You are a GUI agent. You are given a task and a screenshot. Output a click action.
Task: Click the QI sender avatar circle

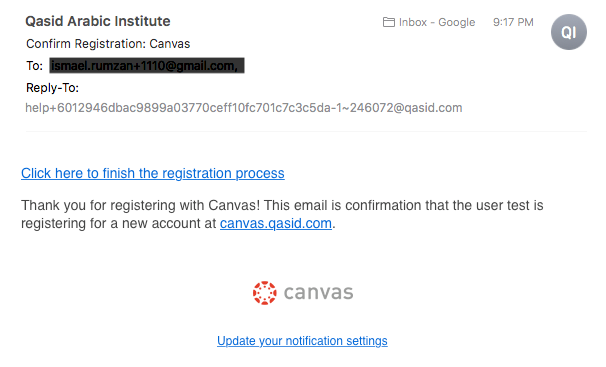[569, 32]
